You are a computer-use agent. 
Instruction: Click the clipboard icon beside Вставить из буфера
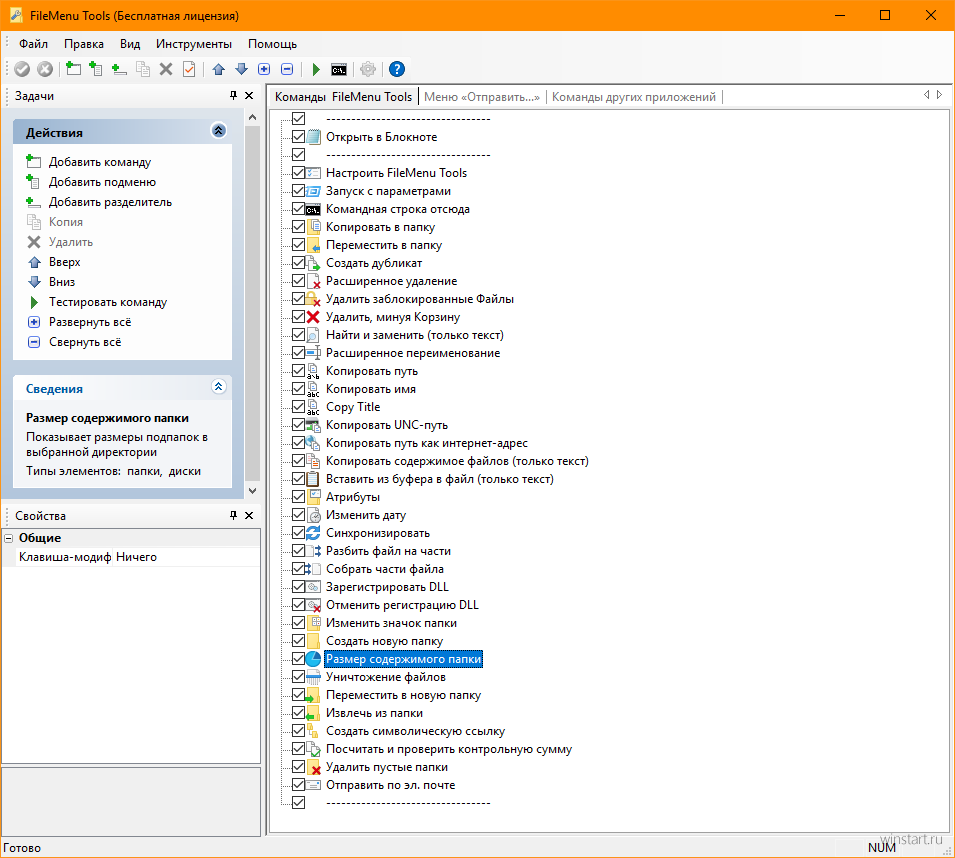(313, 479)
